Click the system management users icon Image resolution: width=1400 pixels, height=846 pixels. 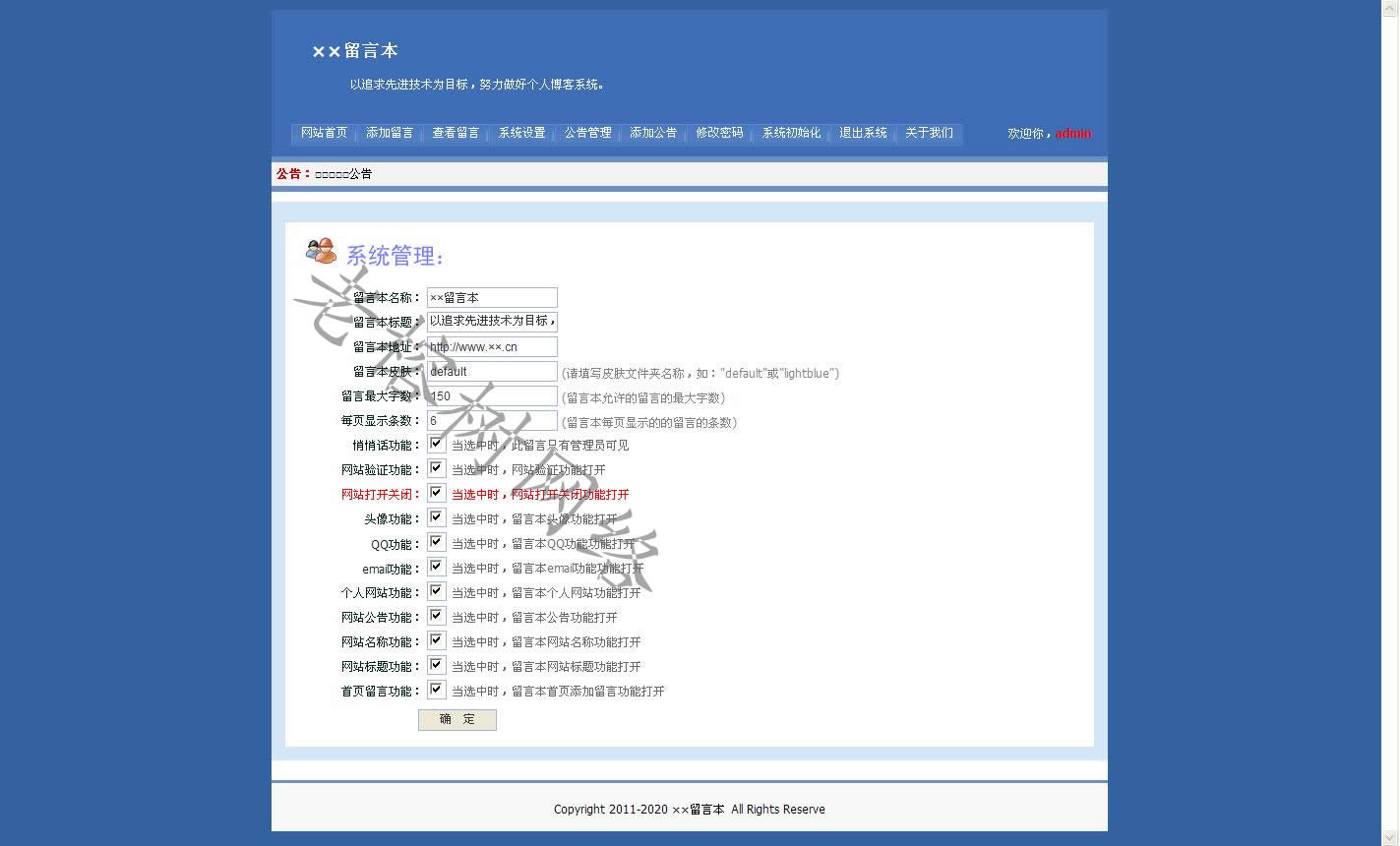point(321,251)
